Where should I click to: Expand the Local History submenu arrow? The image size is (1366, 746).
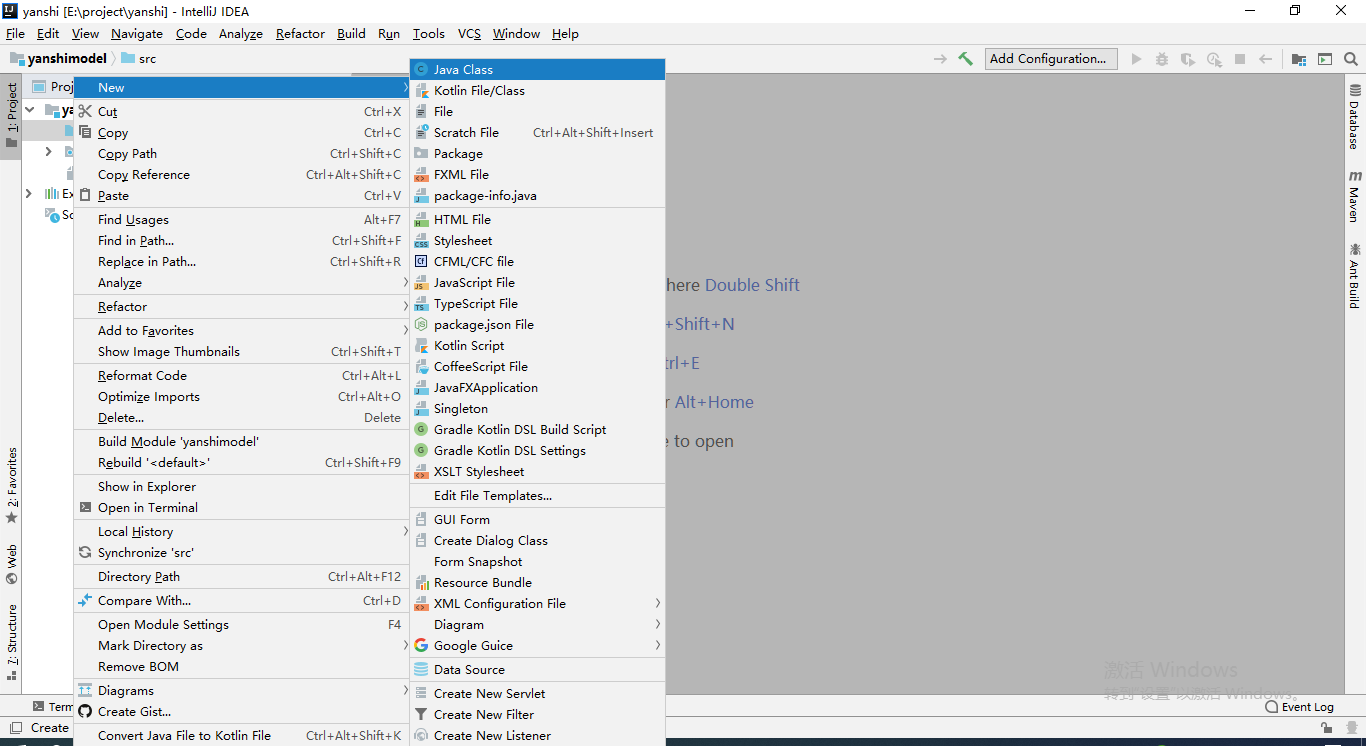coord(405,531)
